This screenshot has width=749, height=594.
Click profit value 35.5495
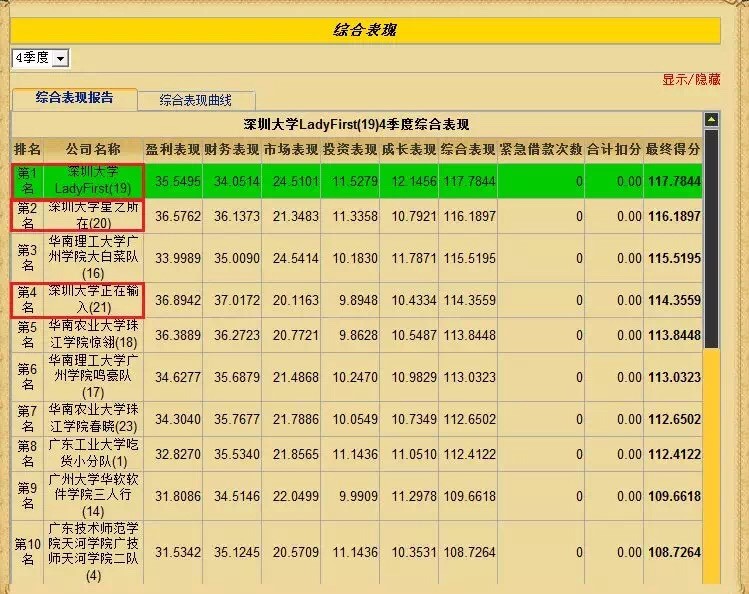(x=178, y=181)
